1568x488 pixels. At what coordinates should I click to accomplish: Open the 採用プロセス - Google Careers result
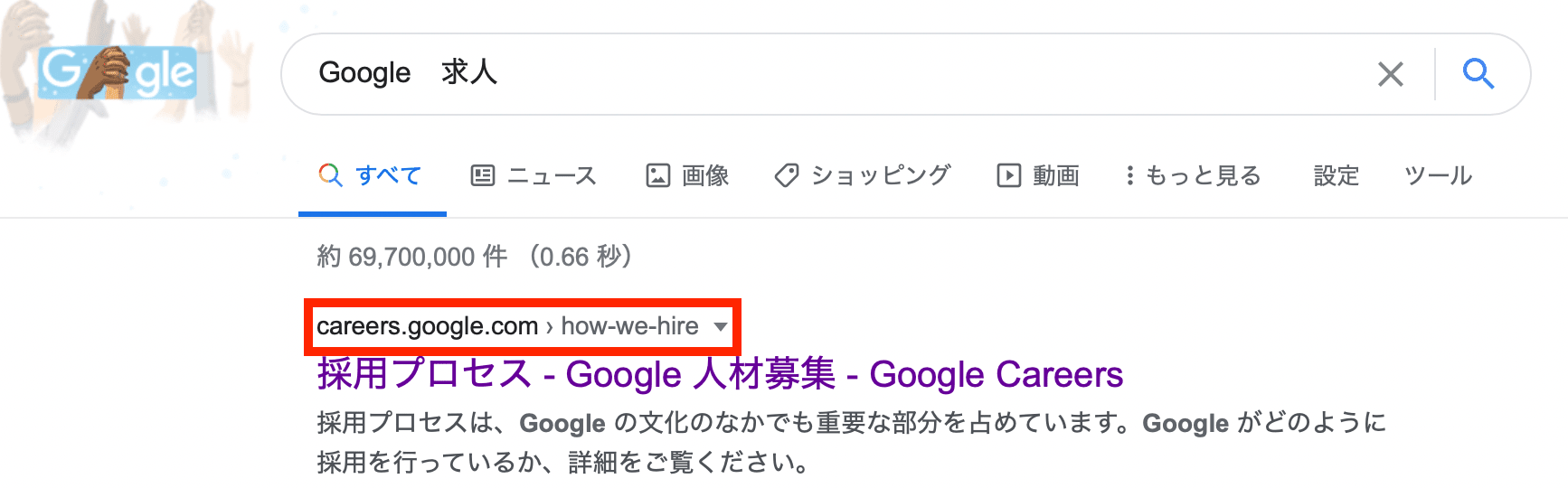720,374
